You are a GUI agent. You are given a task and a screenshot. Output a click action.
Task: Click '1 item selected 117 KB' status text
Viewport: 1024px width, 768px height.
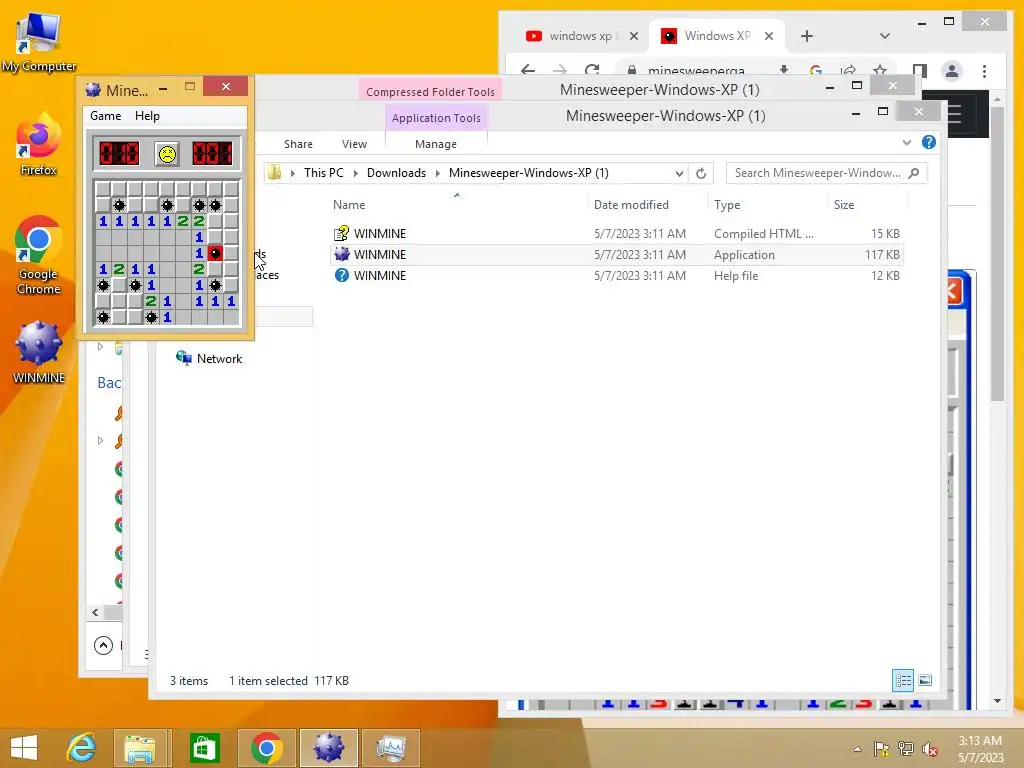289,680
